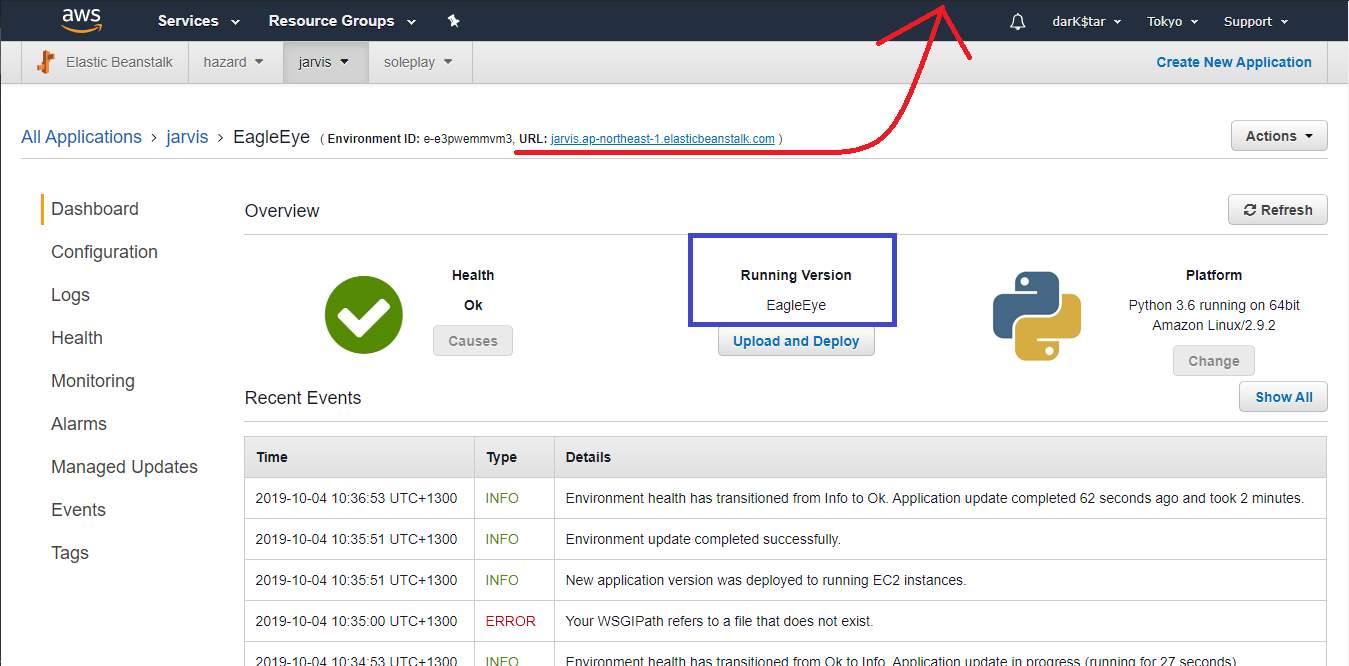Select Alarms in the sidebar
This screenshot has height=666, width=1349.
(x=79, y=424)
